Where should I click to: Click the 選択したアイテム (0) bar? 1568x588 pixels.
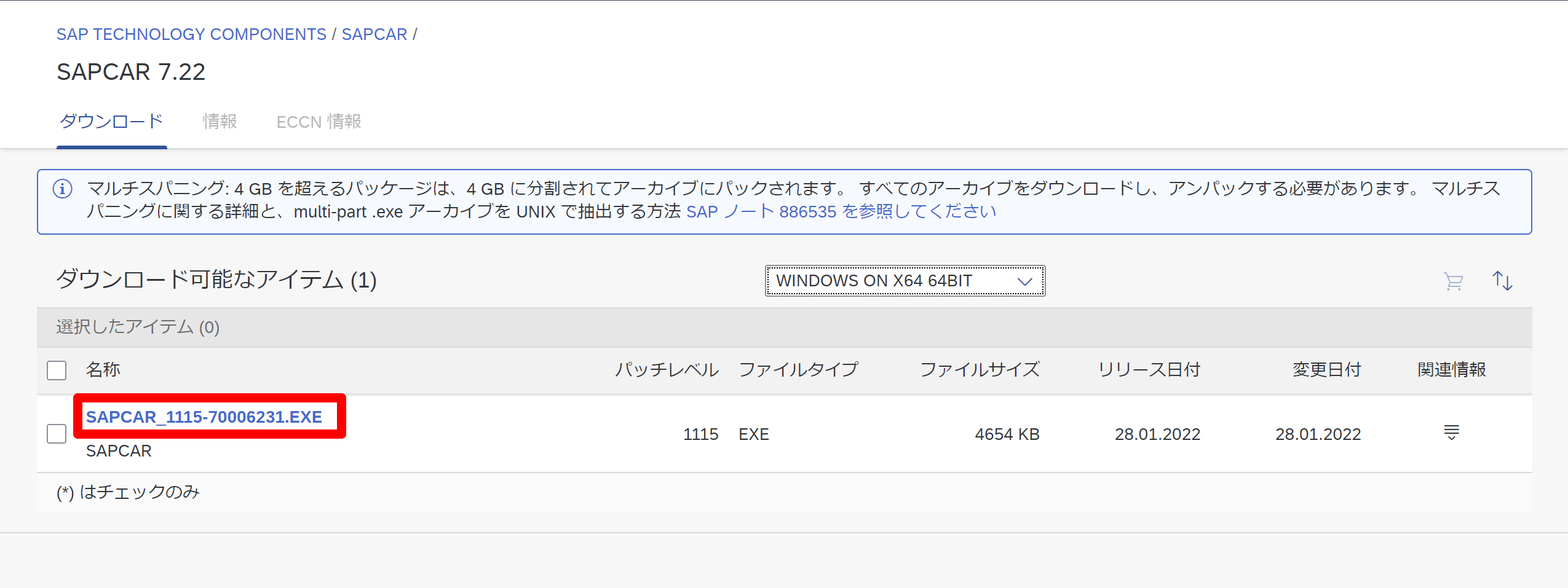[x=137, y=327]
